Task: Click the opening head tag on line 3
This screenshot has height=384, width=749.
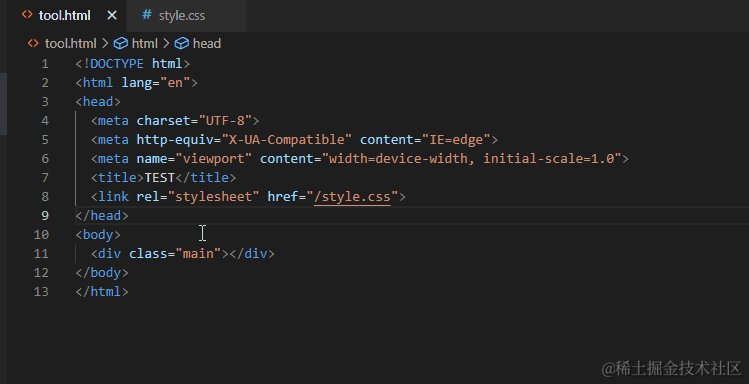Action: pos(98,102)
